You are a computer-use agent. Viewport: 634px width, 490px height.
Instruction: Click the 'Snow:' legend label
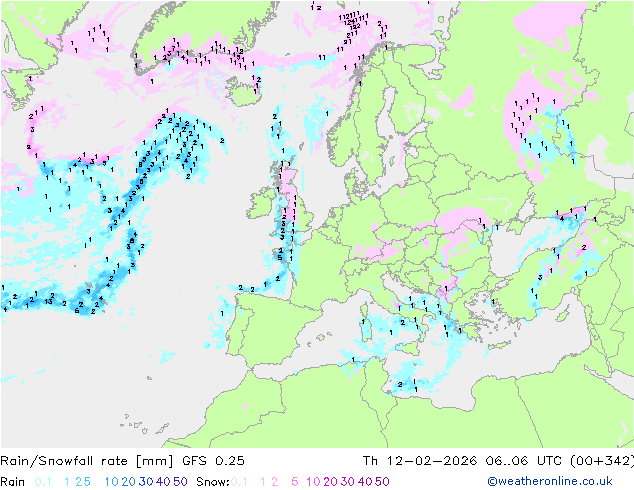[213, 482]
